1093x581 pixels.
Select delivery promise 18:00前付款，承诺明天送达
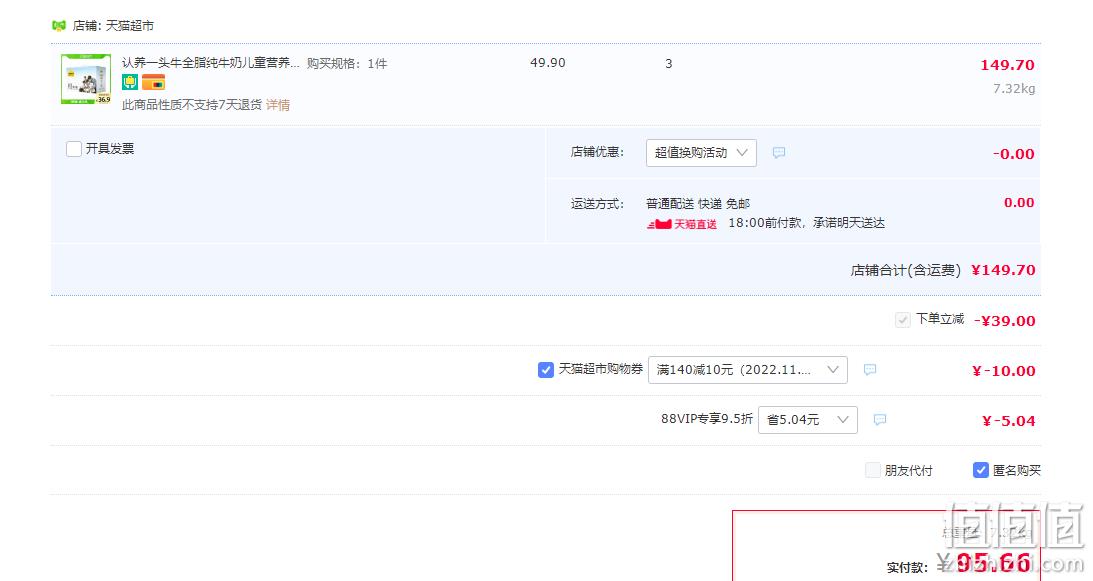pyautogui.click(x=807, y=223)
